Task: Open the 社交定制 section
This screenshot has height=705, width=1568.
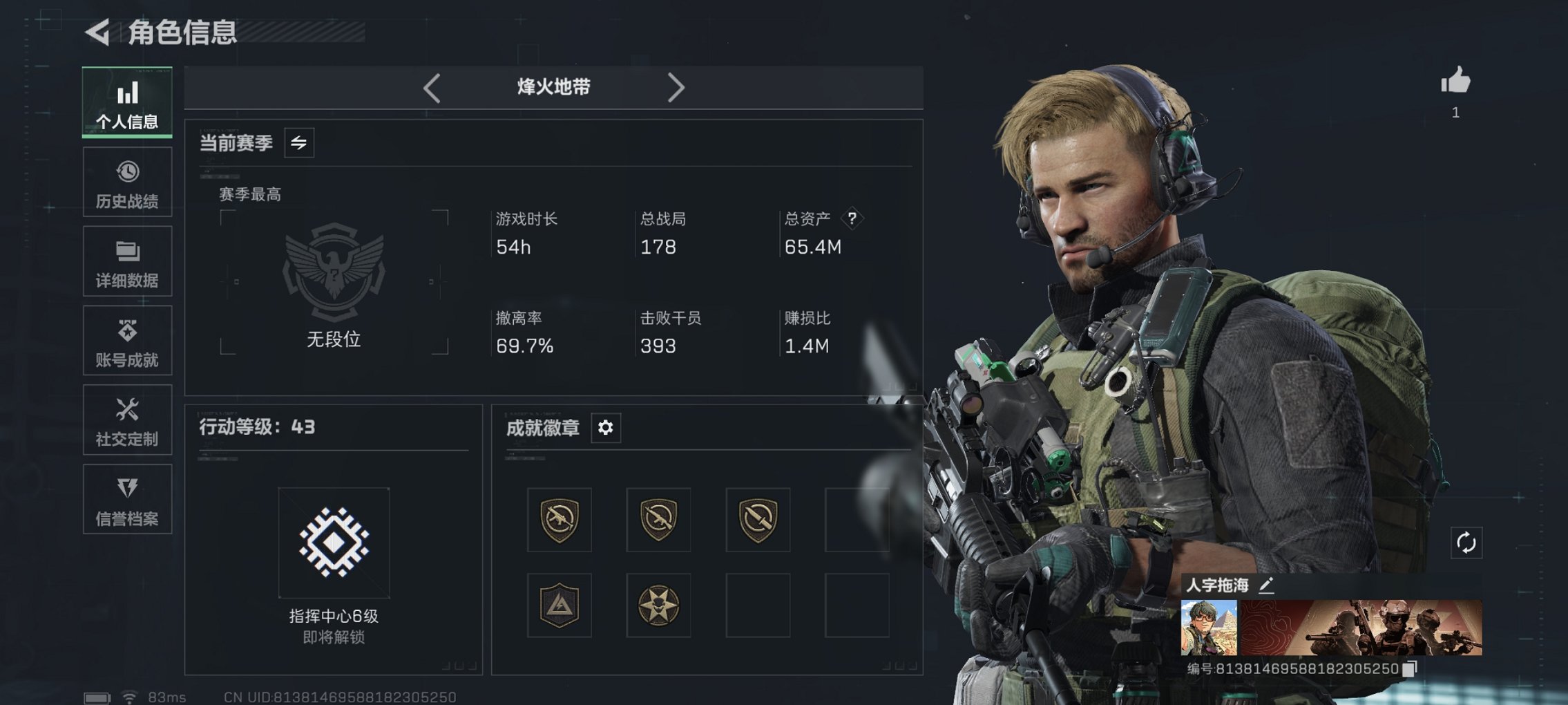Action: pos(127,420)
